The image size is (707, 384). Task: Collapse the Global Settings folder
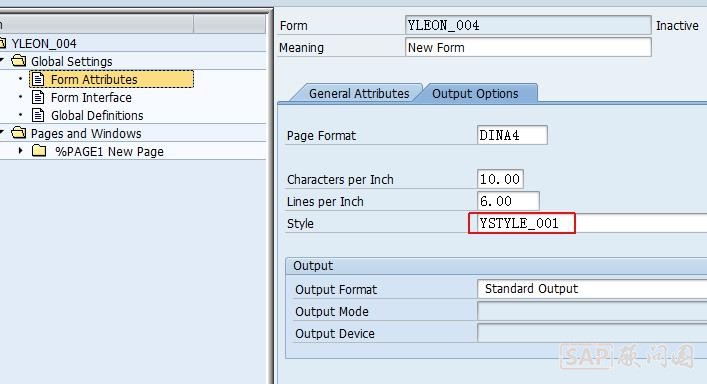click(2, 60)
